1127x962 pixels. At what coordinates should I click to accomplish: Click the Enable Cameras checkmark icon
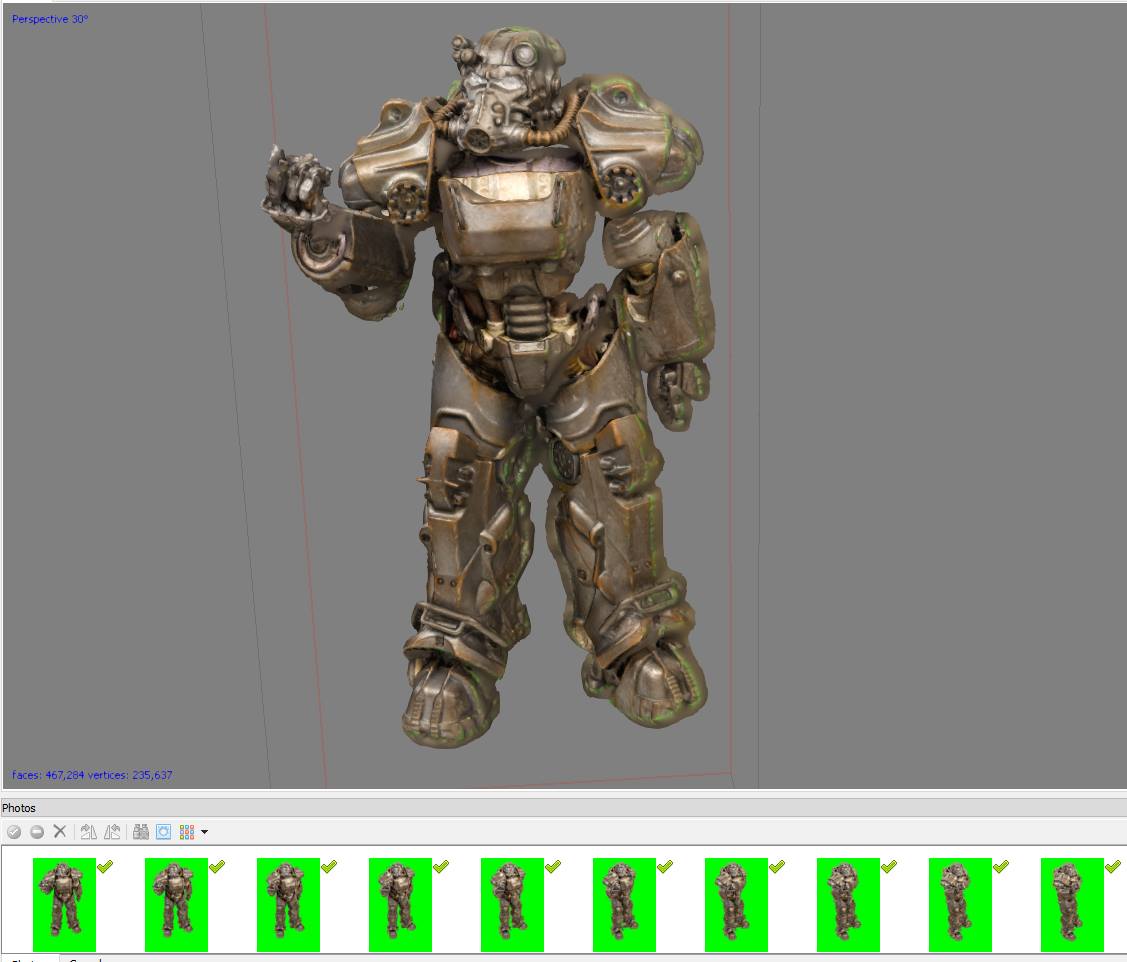coord(14,832)
